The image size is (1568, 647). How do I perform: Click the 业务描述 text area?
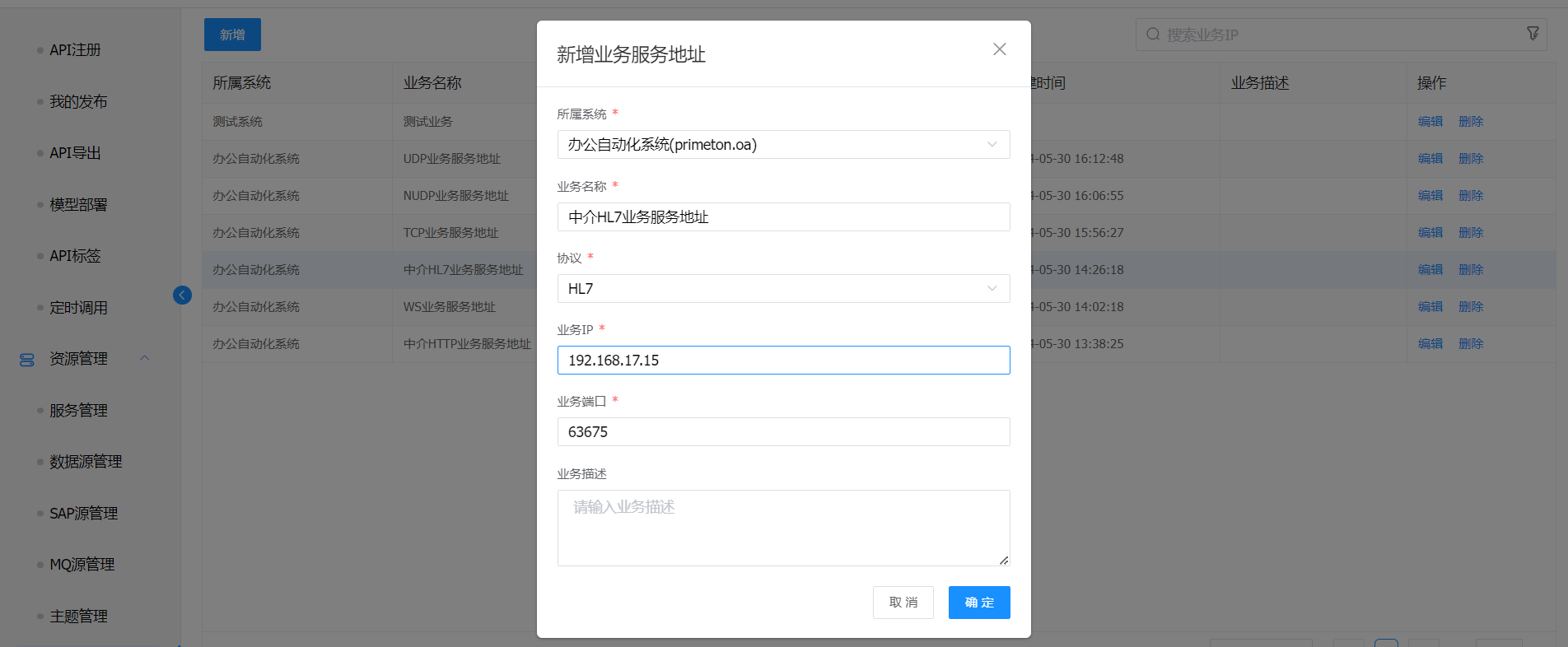[x=782, y=528]
